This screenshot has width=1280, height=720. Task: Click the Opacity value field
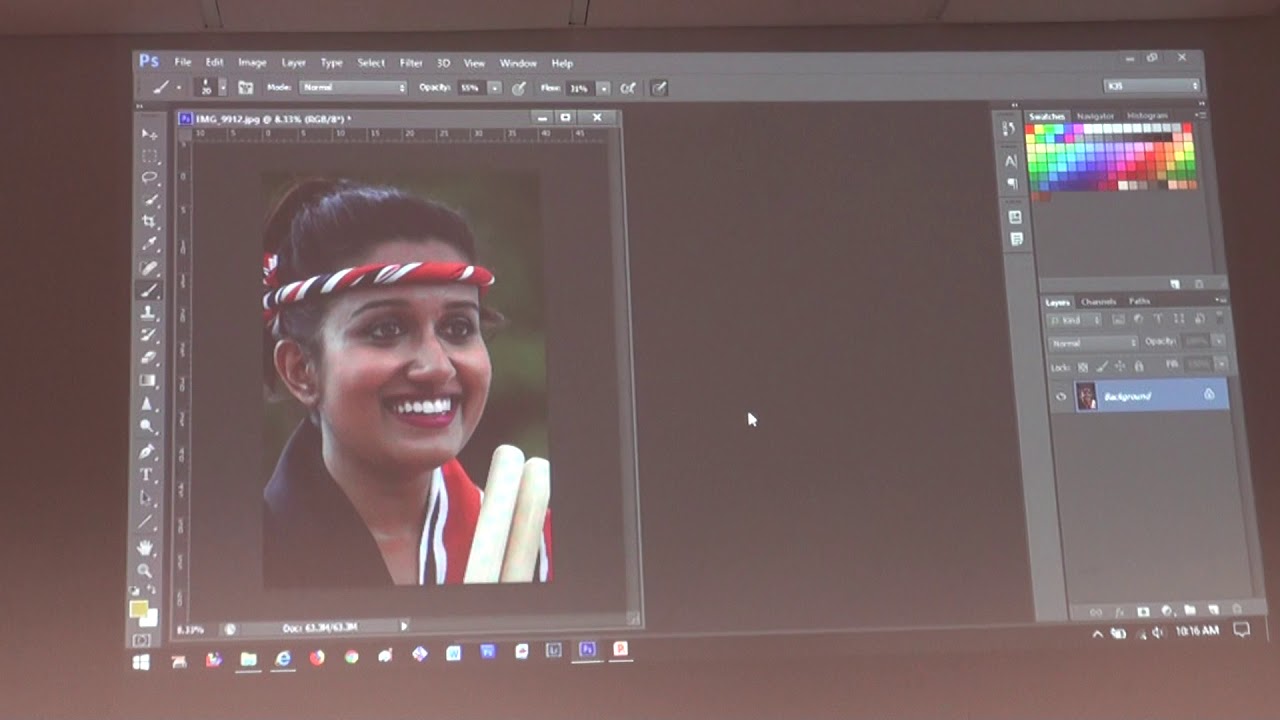(470, 88)
